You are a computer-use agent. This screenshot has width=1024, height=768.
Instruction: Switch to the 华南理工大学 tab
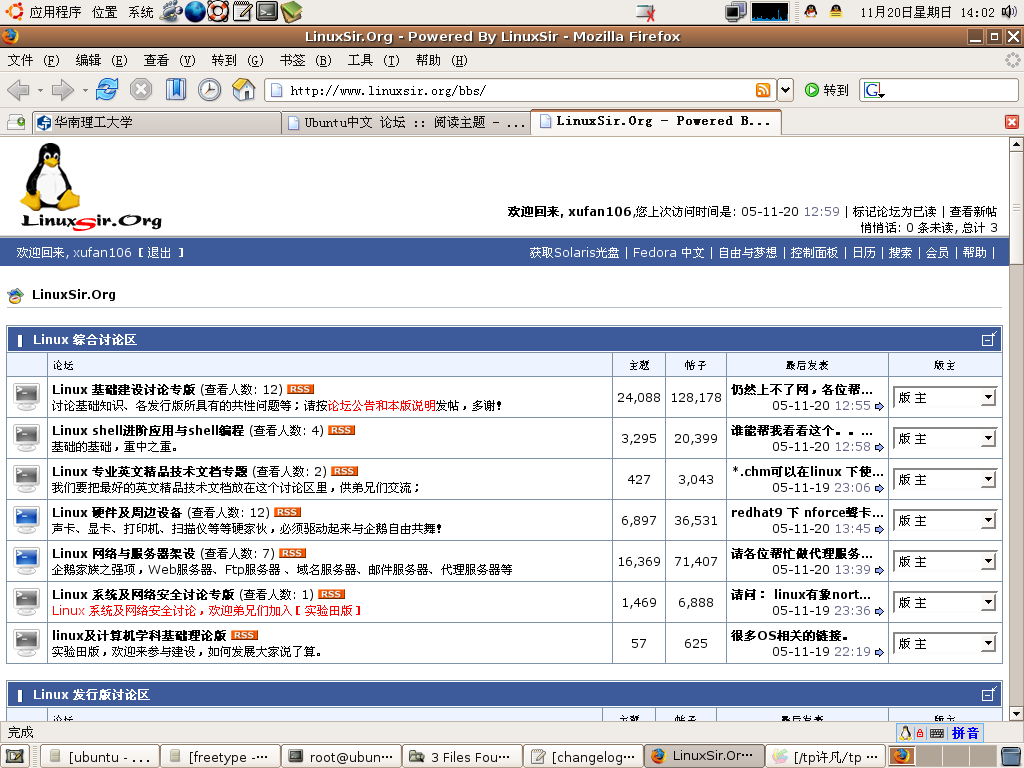[x=157, y=122]
